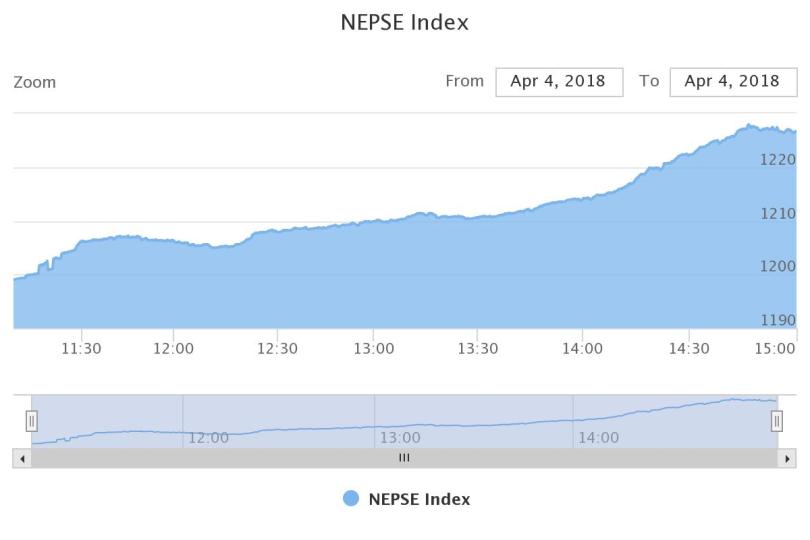810x540 pixels.
Task: Click the navigator right handle grip
Action: tap(777, 421)
